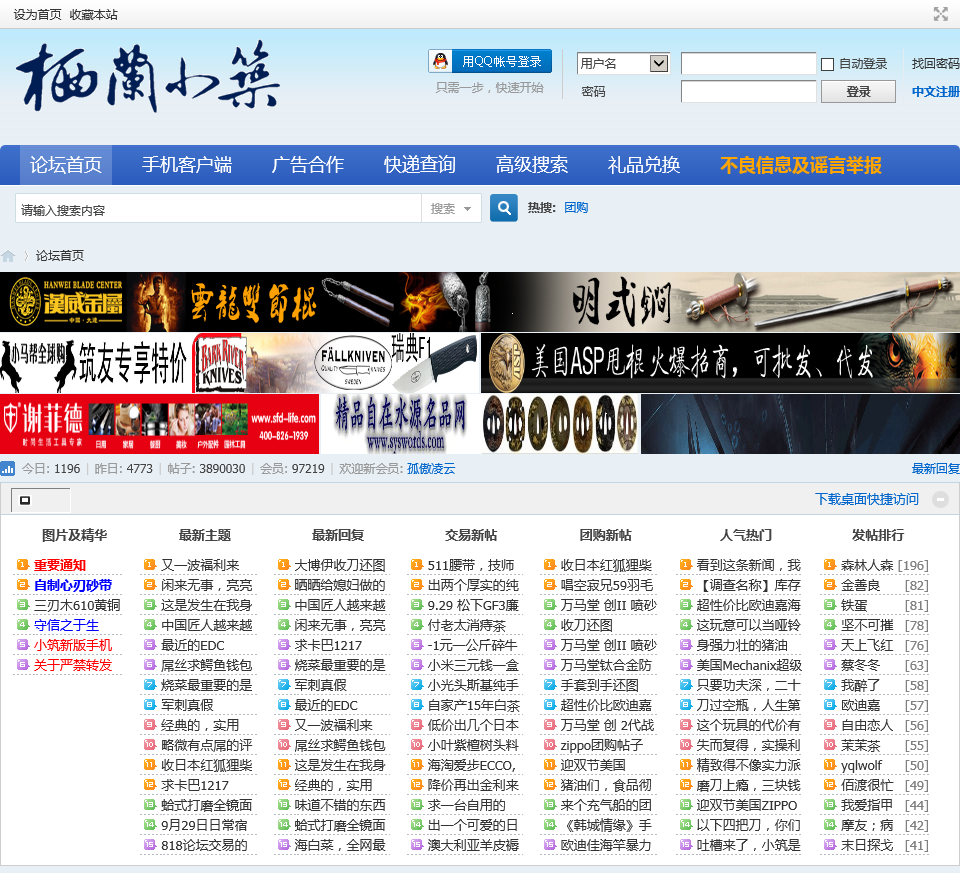Click the 明式锏 sword banner
Image resolution: width=960 pixels, height=873 pixels.
(736, 302)
